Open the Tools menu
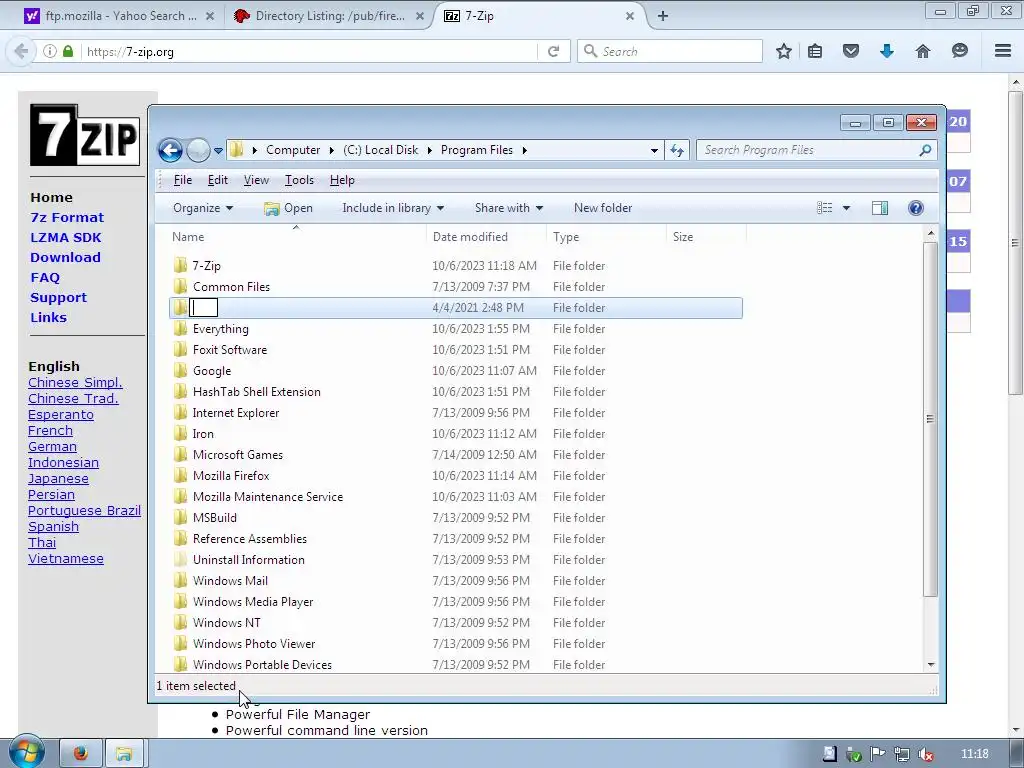The width and height of the screenshot is (1024, 768). click(299, 180)
